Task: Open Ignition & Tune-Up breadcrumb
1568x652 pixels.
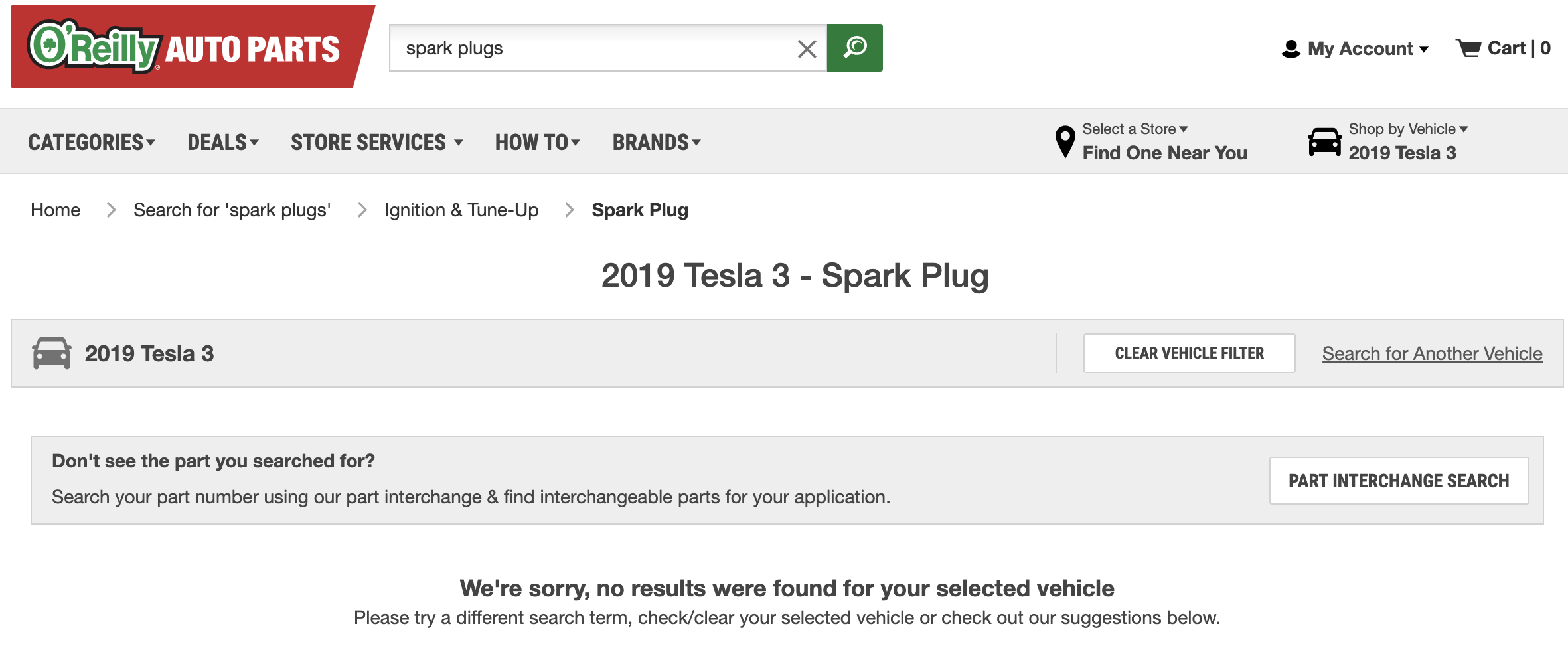Action: click(461, 210)
